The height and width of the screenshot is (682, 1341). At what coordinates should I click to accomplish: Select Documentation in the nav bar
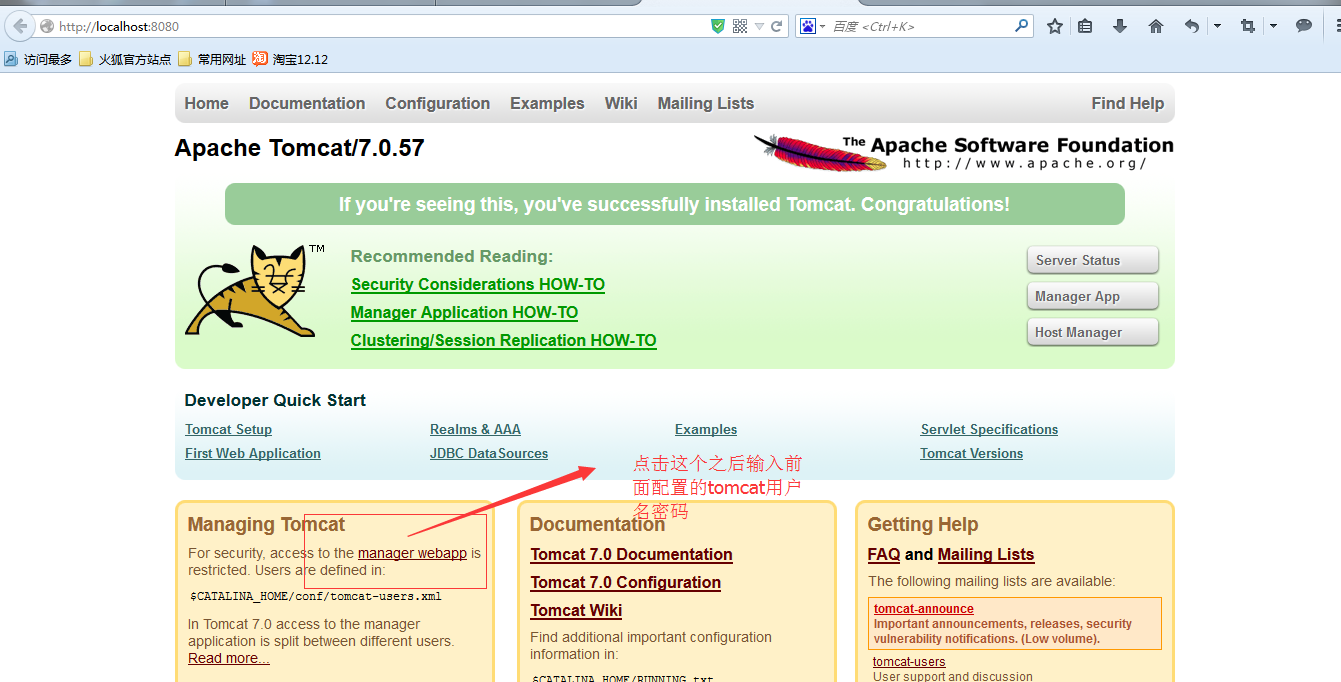(x=307, y=103)
